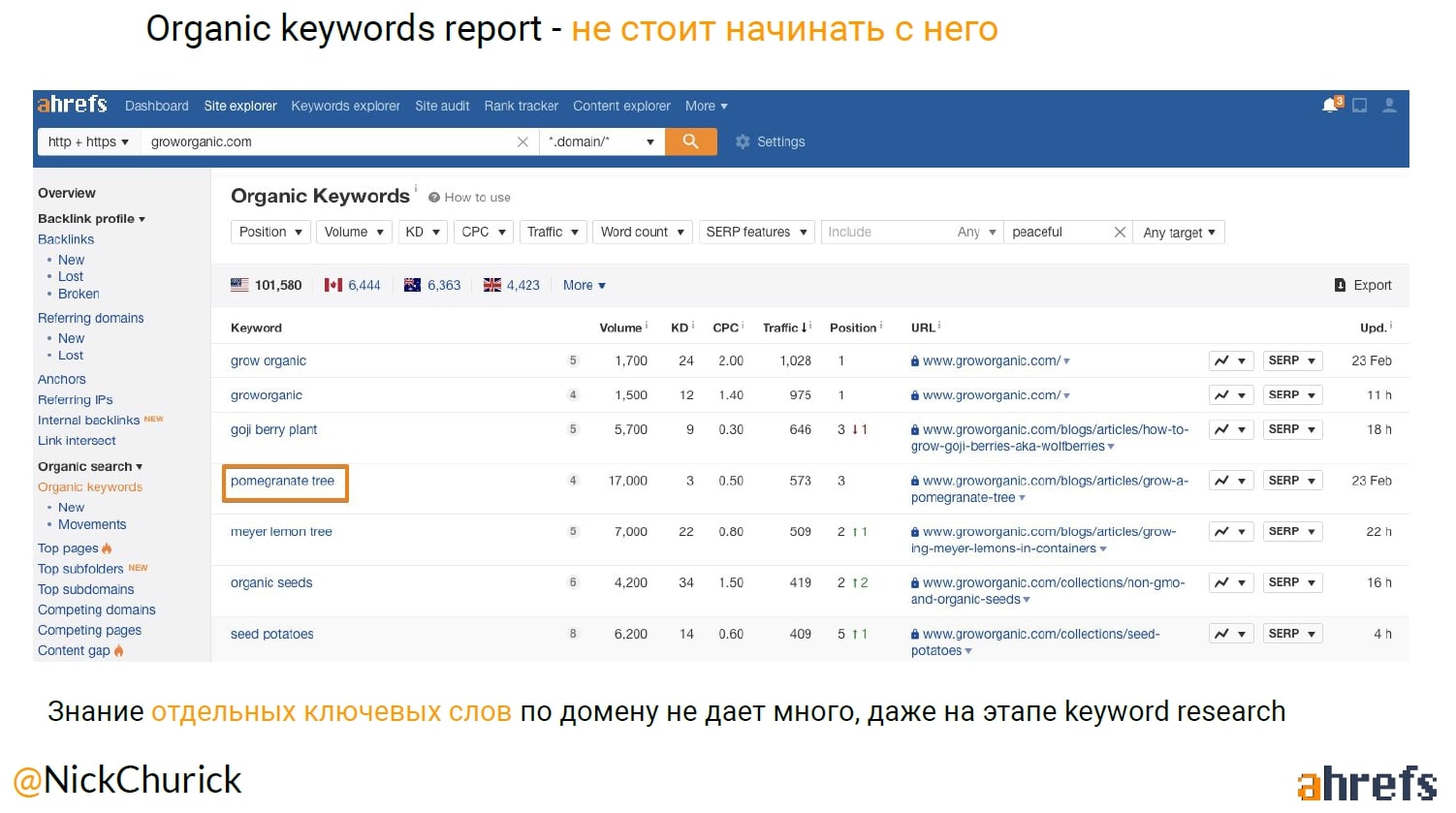The image size is (1456, 813).
Task: Select the Canada flag country filter
Action: (333, 285)
